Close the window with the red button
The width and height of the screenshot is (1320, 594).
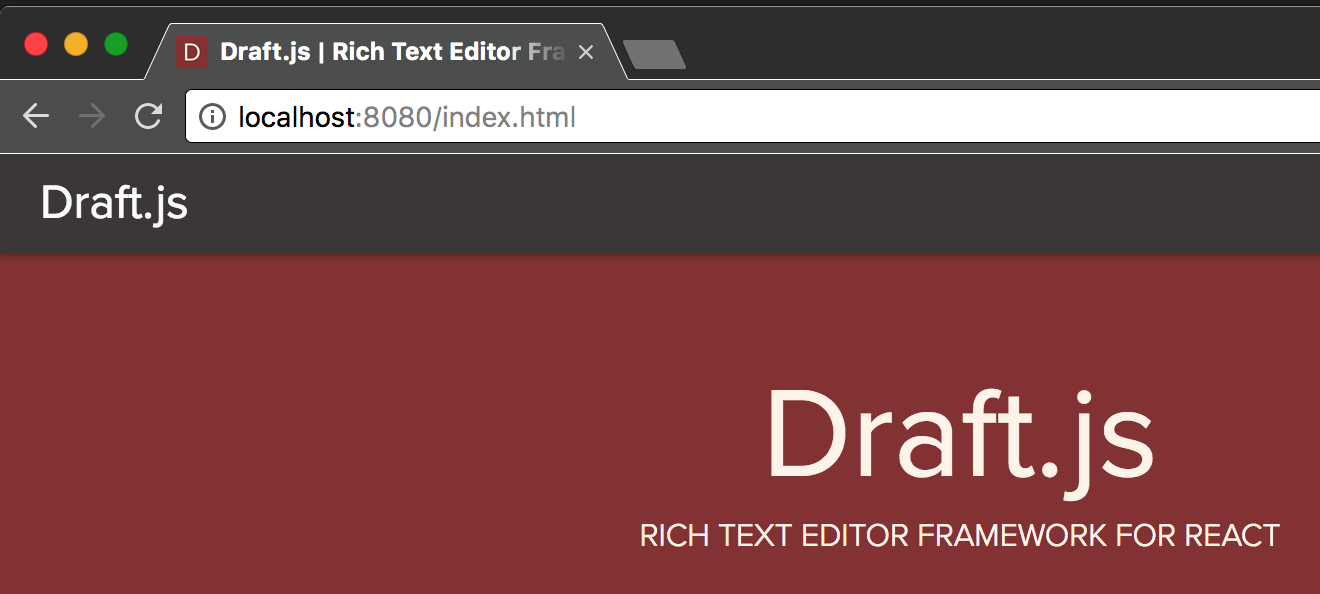36,44
